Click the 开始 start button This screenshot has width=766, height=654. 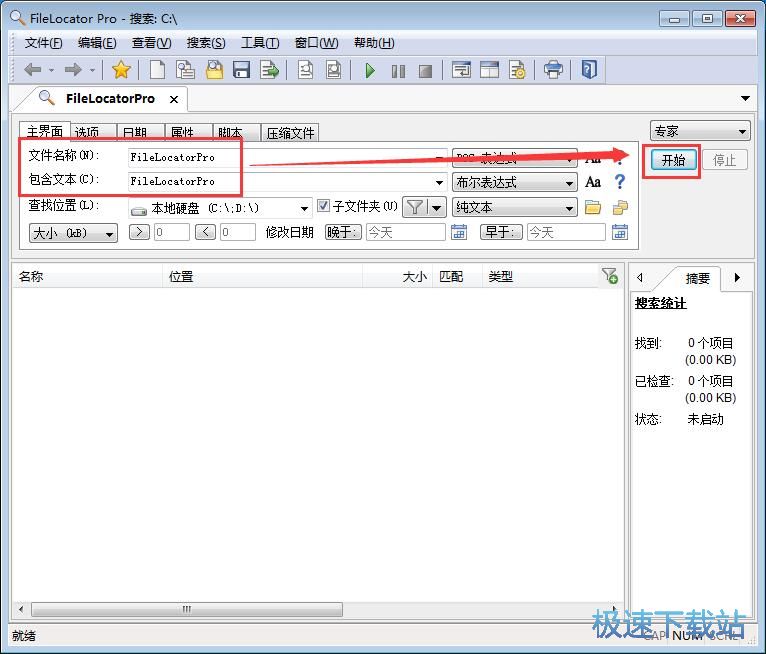point(673,160)
